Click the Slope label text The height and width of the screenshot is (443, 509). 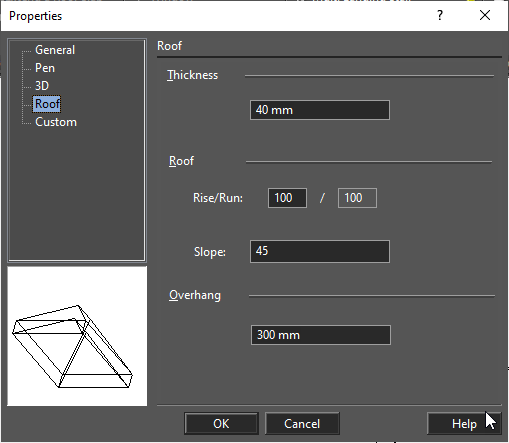click(x=210, y=252)
